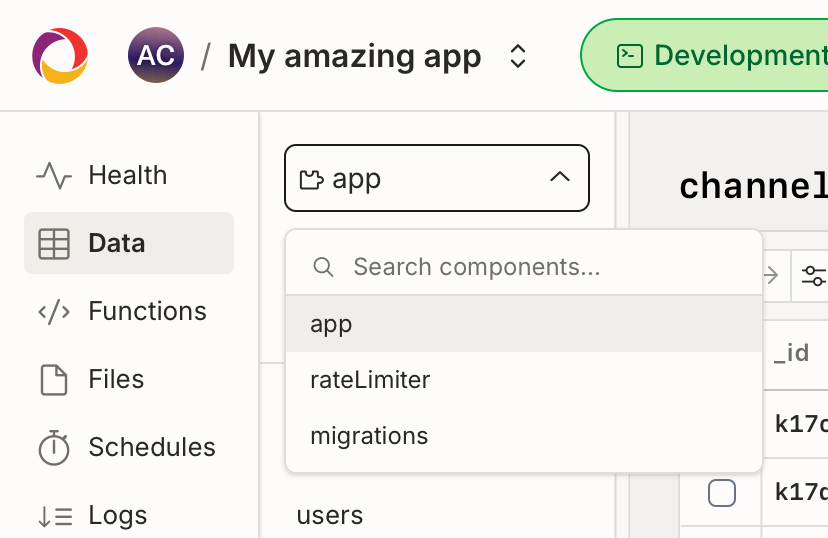Navigate to Functions
Viewport: 828px width, 538px height.
coord(129,311)
